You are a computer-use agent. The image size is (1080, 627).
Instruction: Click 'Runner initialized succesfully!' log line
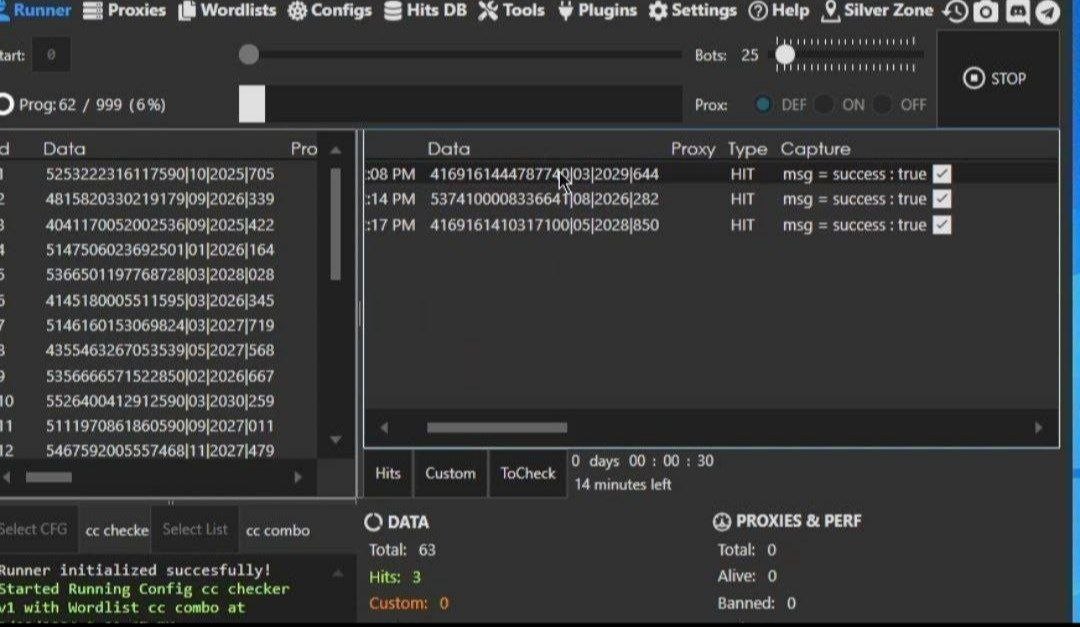click(136, 571)
